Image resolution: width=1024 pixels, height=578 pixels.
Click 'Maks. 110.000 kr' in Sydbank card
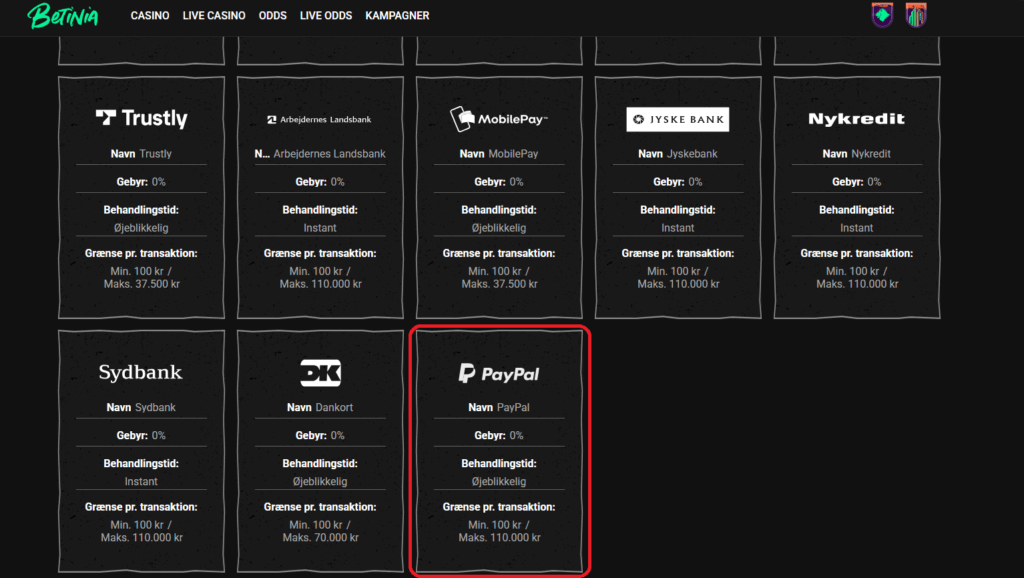tap(142, 538)
